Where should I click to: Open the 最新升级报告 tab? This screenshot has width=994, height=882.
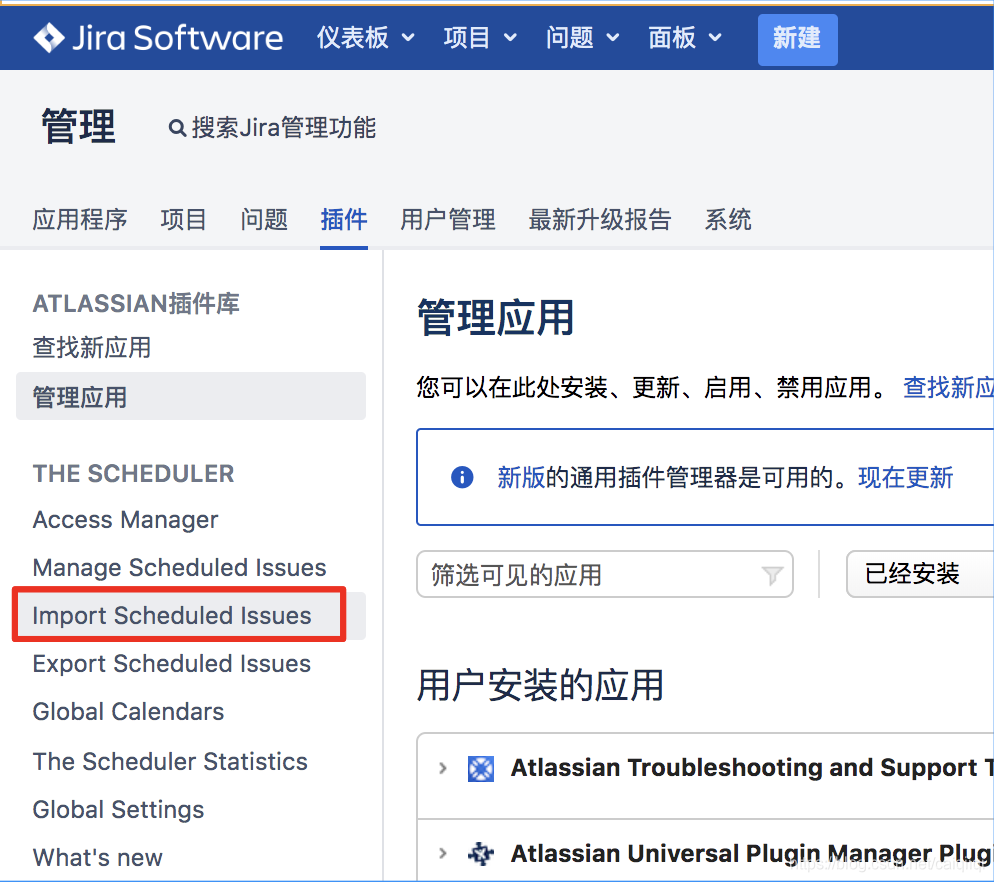[600, 219]
